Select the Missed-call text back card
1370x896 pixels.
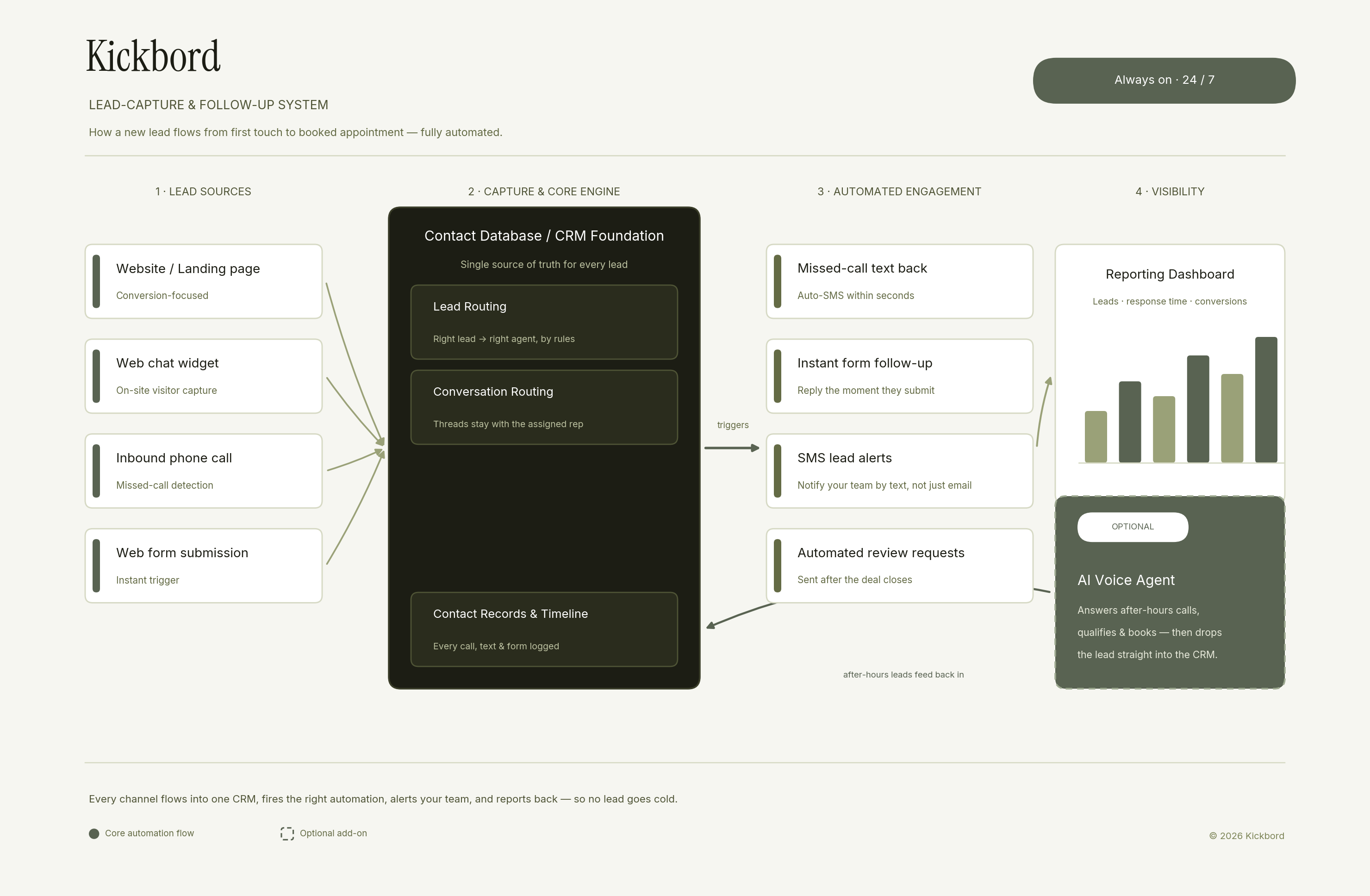(x=899, y=281)
